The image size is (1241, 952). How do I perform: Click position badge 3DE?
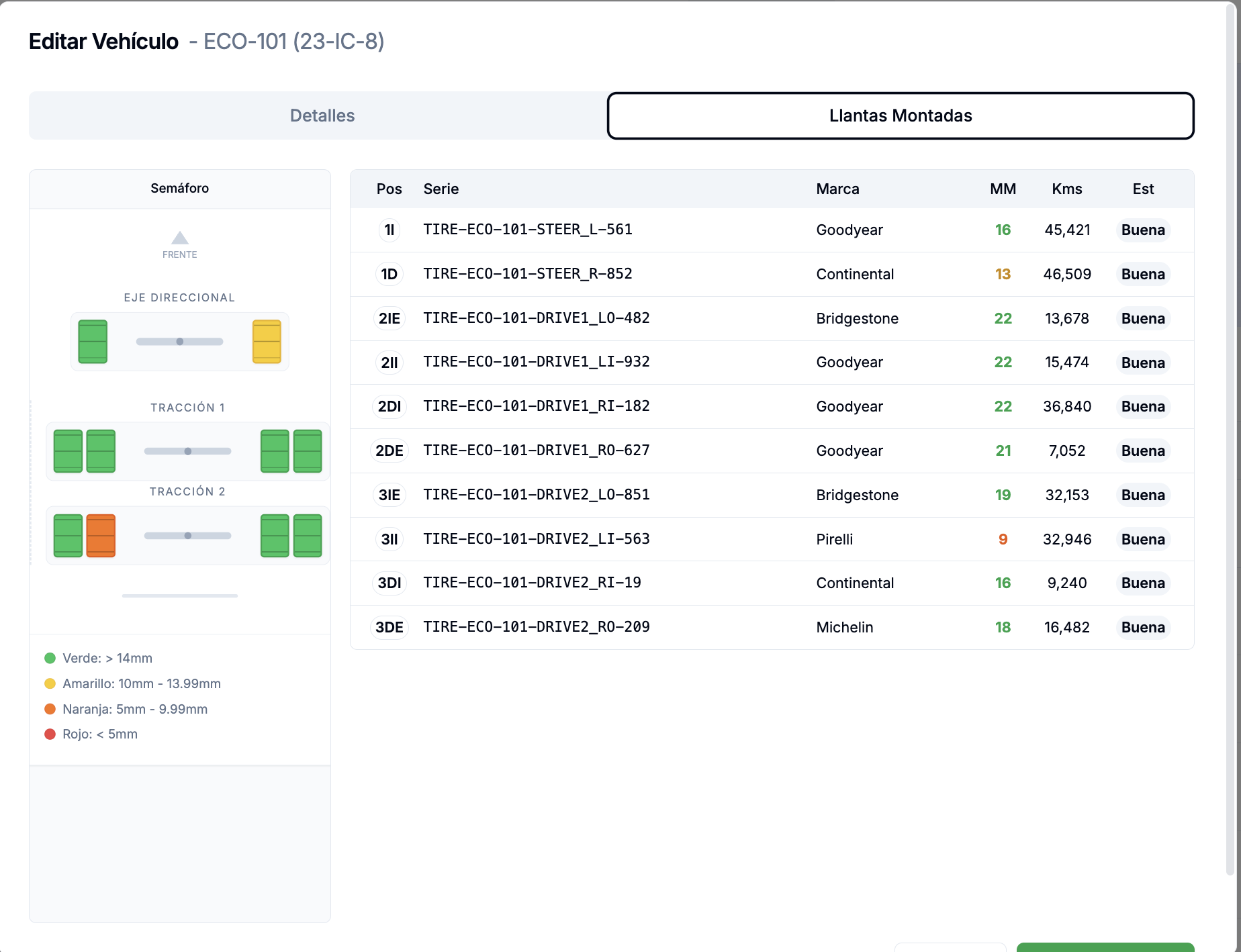[389, 627]
